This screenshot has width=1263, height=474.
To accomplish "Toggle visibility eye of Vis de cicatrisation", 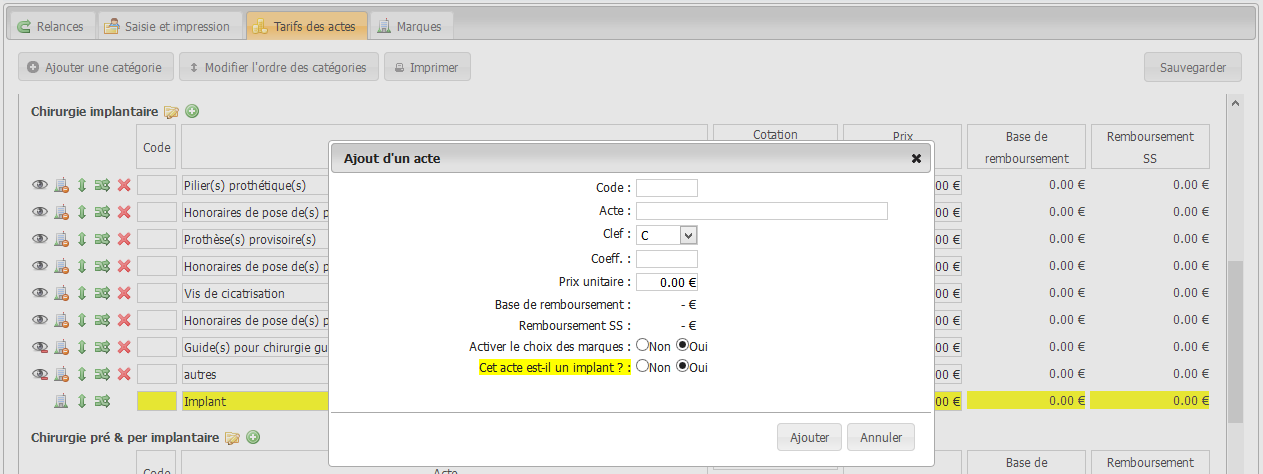I will point(40,293).
